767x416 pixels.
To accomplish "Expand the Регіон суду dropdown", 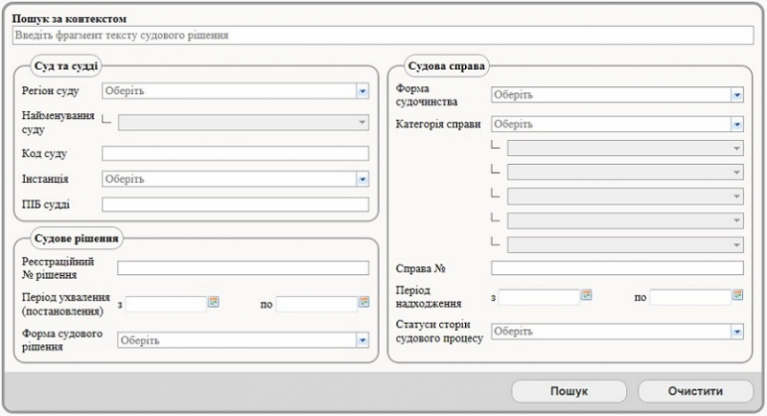I will click(x=362, y=91).
